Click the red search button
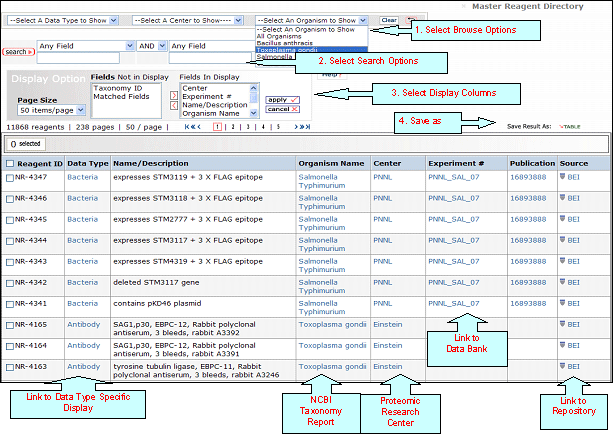614x434 pixels. pyautogui.click(x=17, y=51)
